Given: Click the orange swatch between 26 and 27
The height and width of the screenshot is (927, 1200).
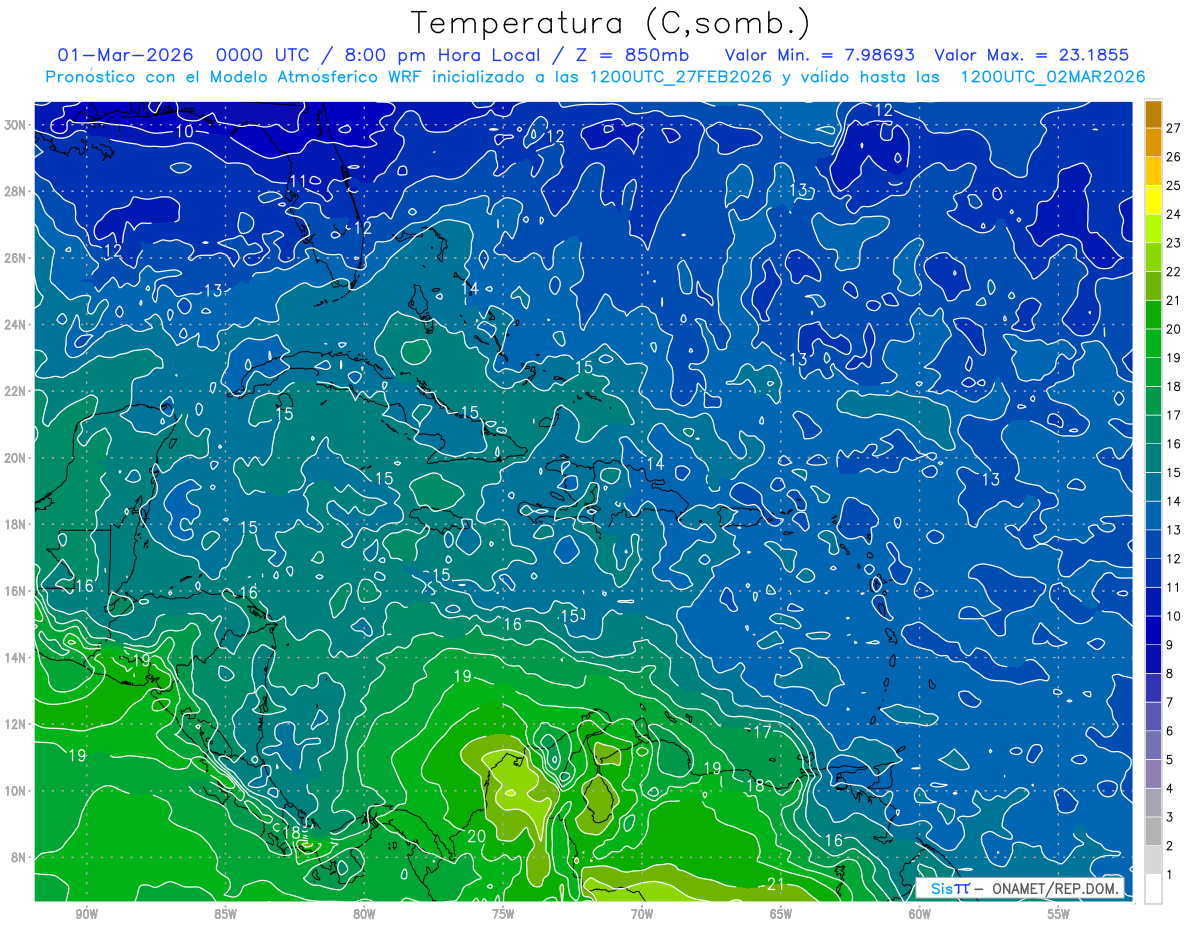Looking at the screenshot, I should (1153, 141).
